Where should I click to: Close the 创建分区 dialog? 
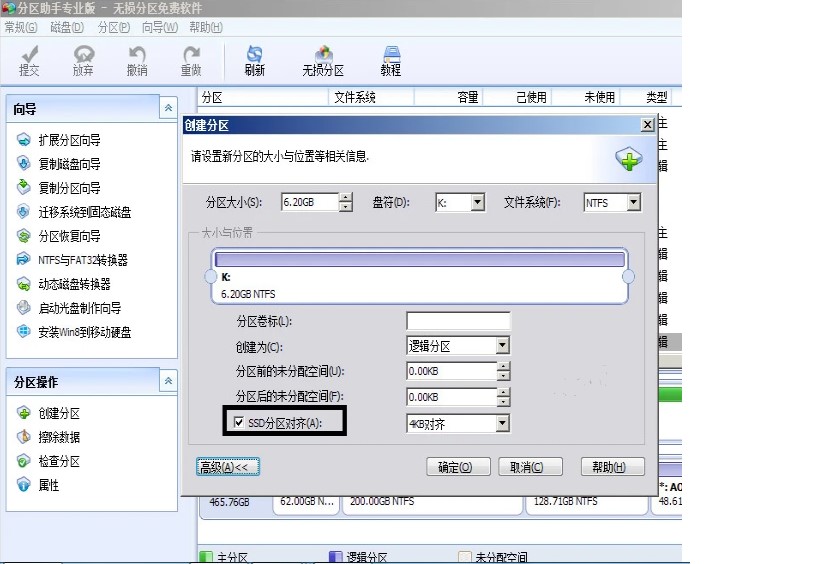click(648, 125)
